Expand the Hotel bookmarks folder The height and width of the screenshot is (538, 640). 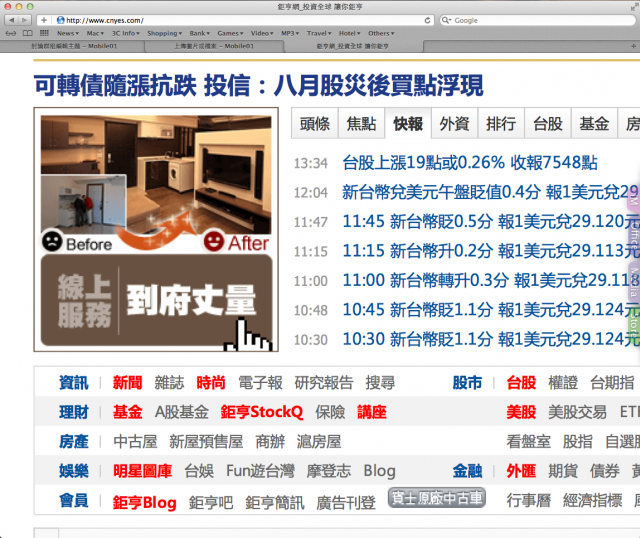click(350, 33)
